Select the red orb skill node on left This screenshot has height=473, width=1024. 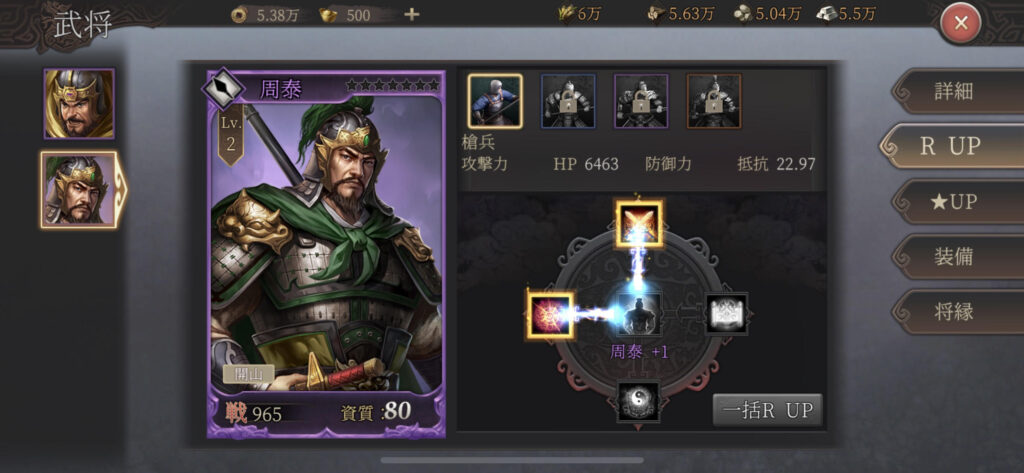[551, 315]
